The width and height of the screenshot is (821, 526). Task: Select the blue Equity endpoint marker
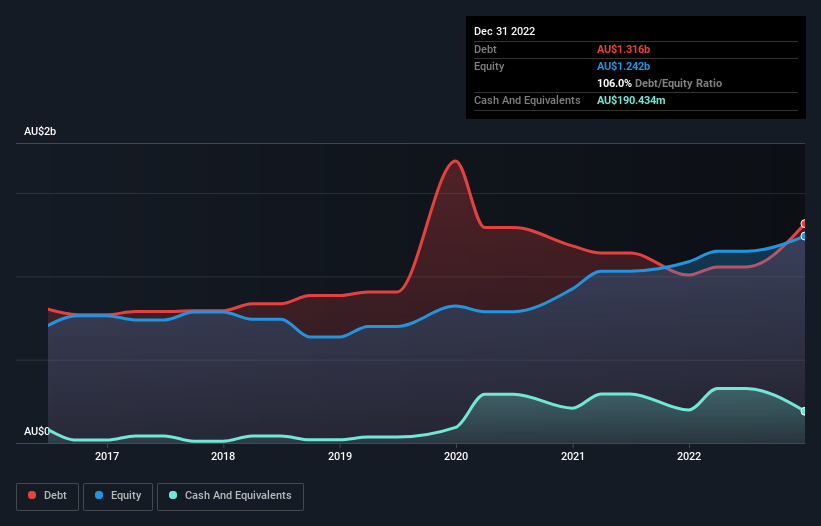804,237
